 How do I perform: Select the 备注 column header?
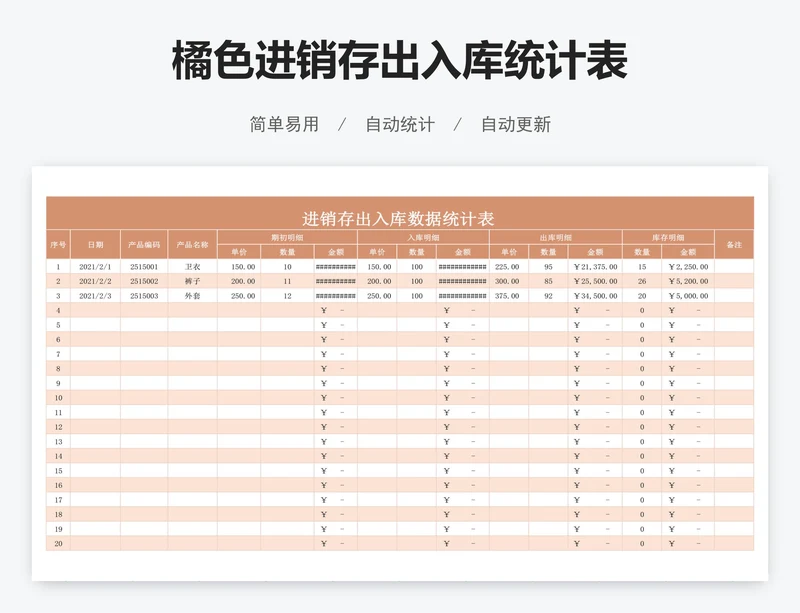[x=734, y=244]
